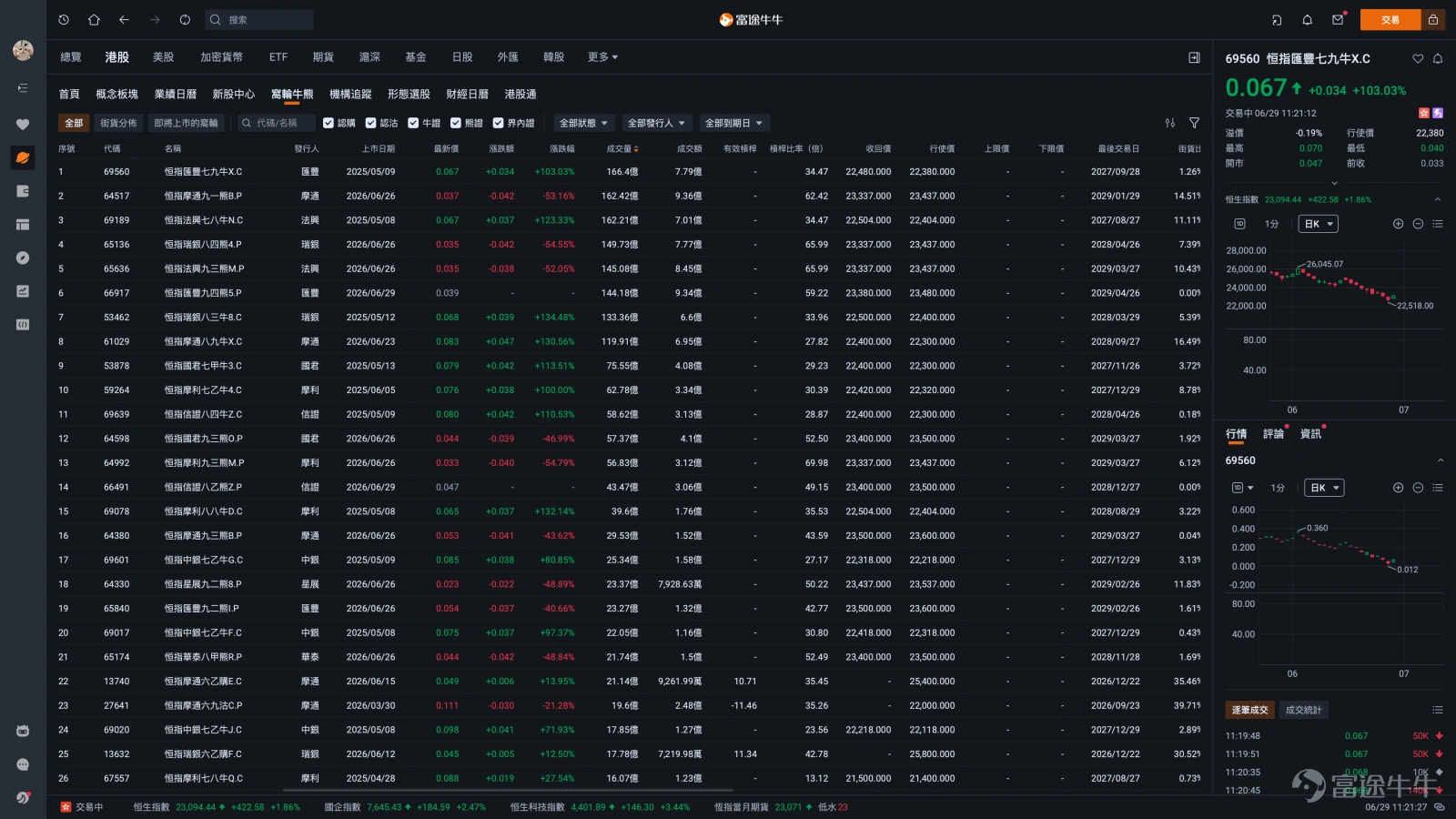Zoom in the top chart
This screenshot has height=819, width=1456.
[x=1399, y=224]
